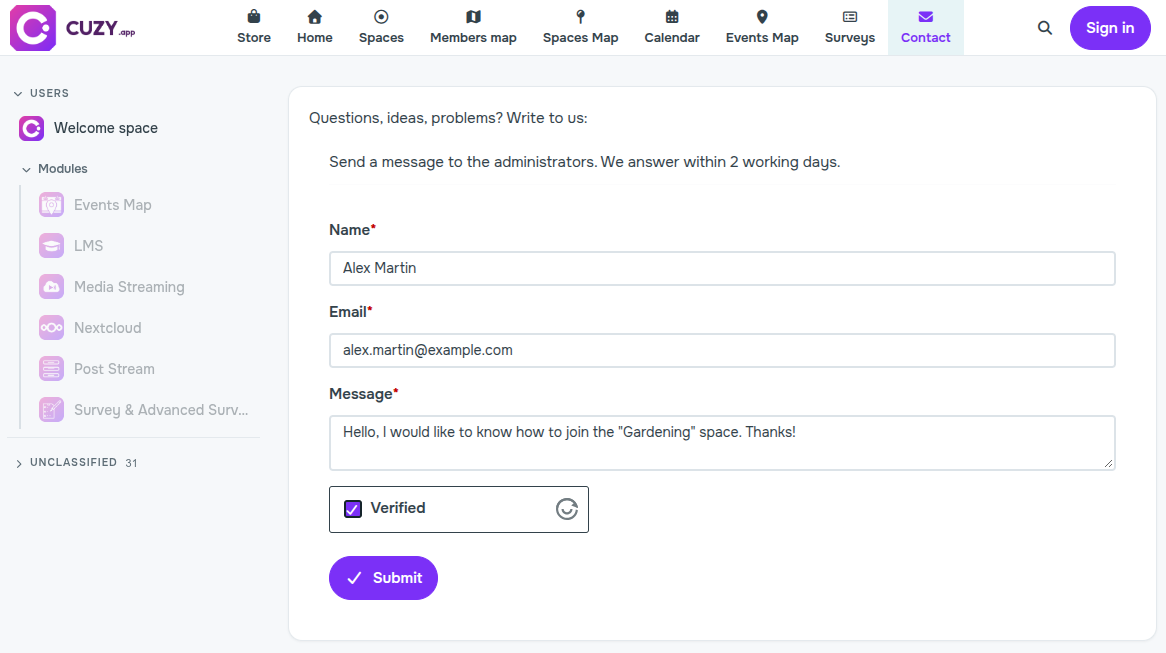
Task: Refresh the captcha verification icon
Action: coord(567,509)
